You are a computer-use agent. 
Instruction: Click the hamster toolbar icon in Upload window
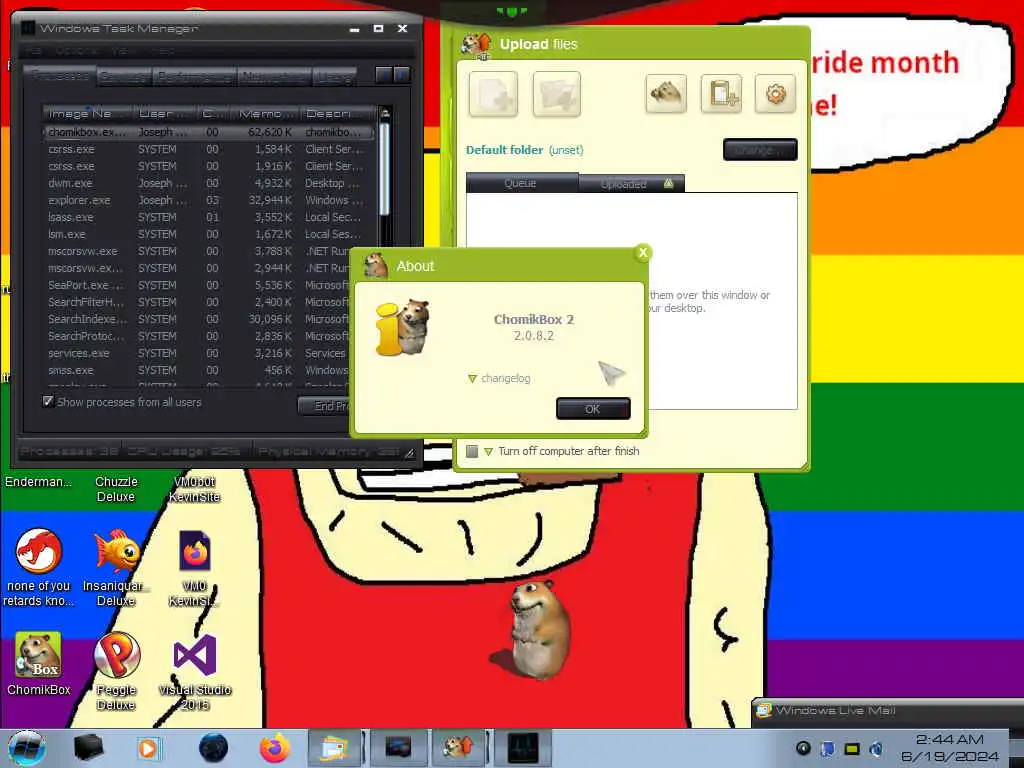click(x=666, y=94)
